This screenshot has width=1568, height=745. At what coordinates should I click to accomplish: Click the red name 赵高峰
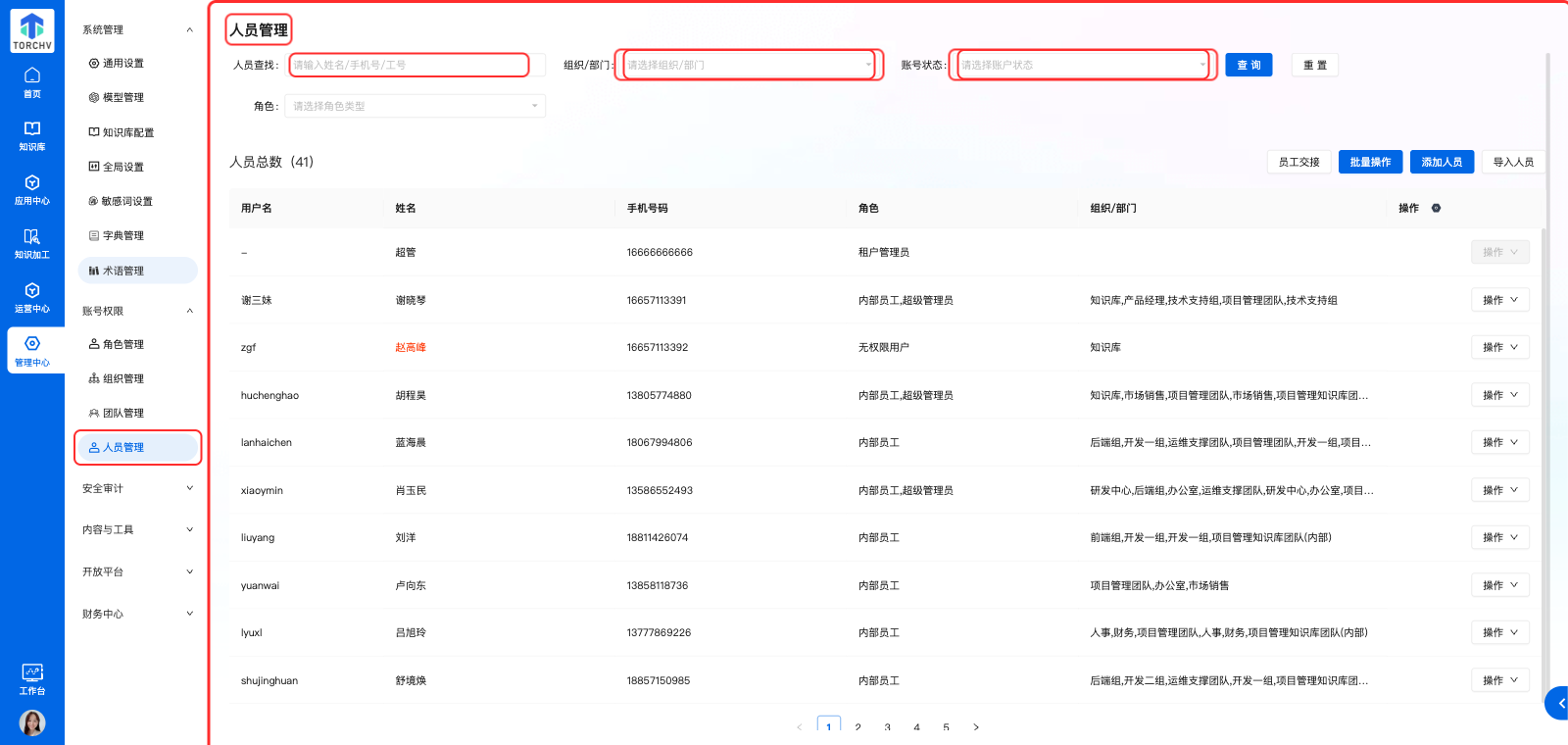point(411,347)
